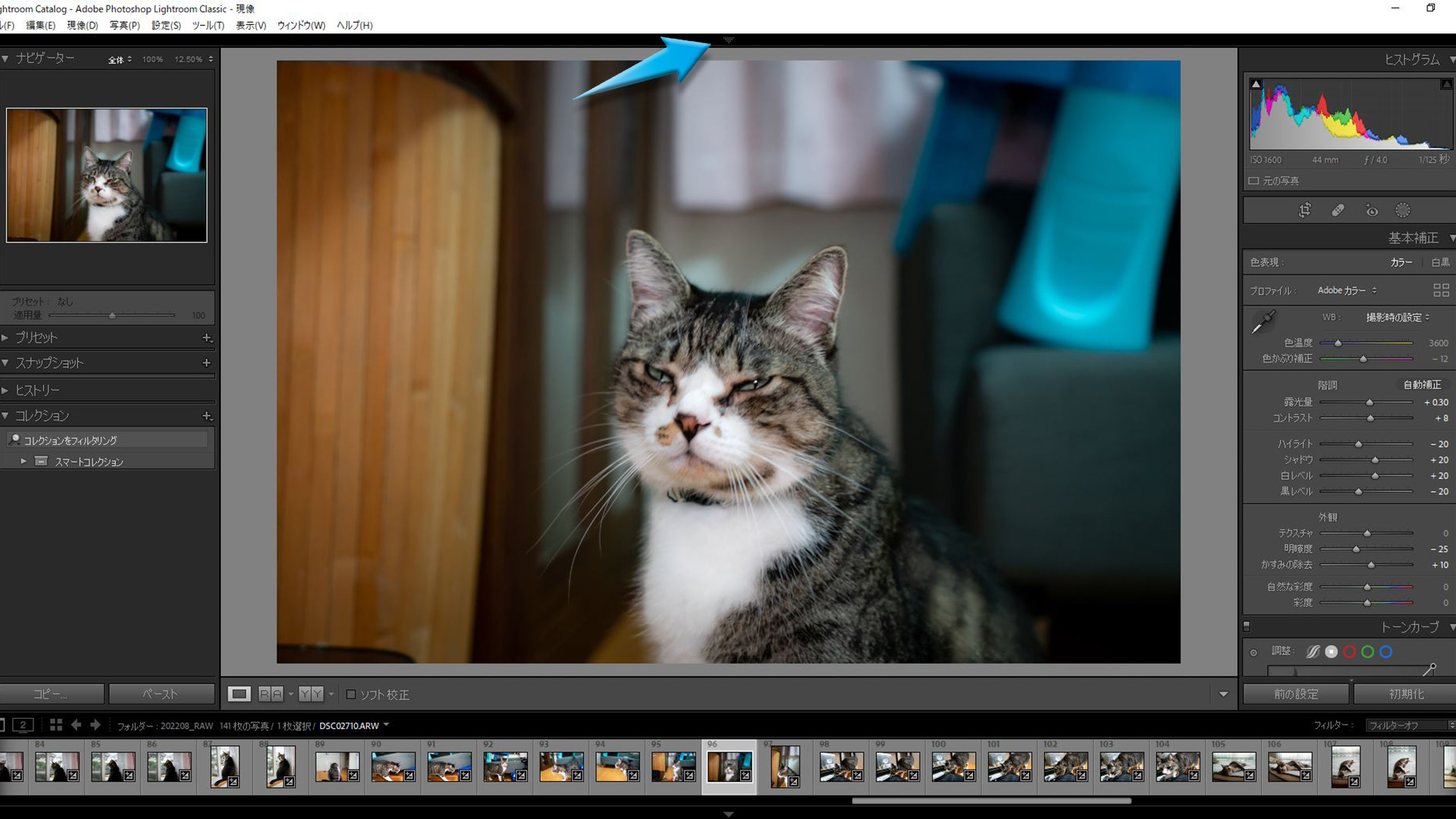Add a new preset with plus icon
This screenshot has height=819, width=1456.
pos(206,337)
